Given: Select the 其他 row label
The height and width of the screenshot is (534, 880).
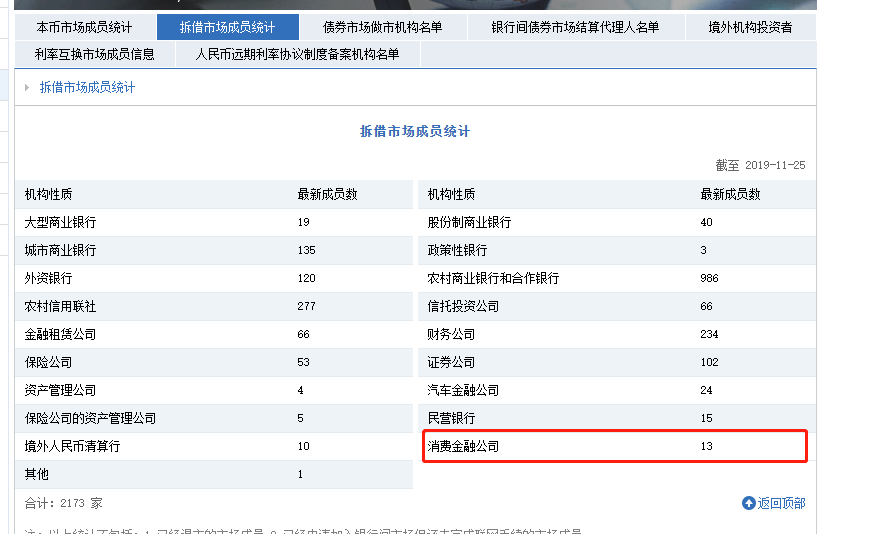Looking at the screenshot, I should click(x=36, y=474).
